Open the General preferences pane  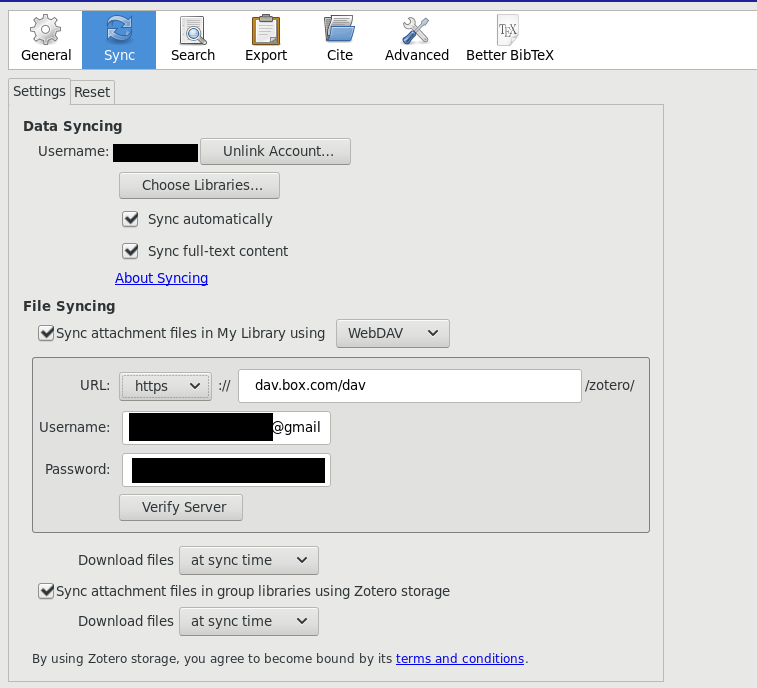click(46, 39)
